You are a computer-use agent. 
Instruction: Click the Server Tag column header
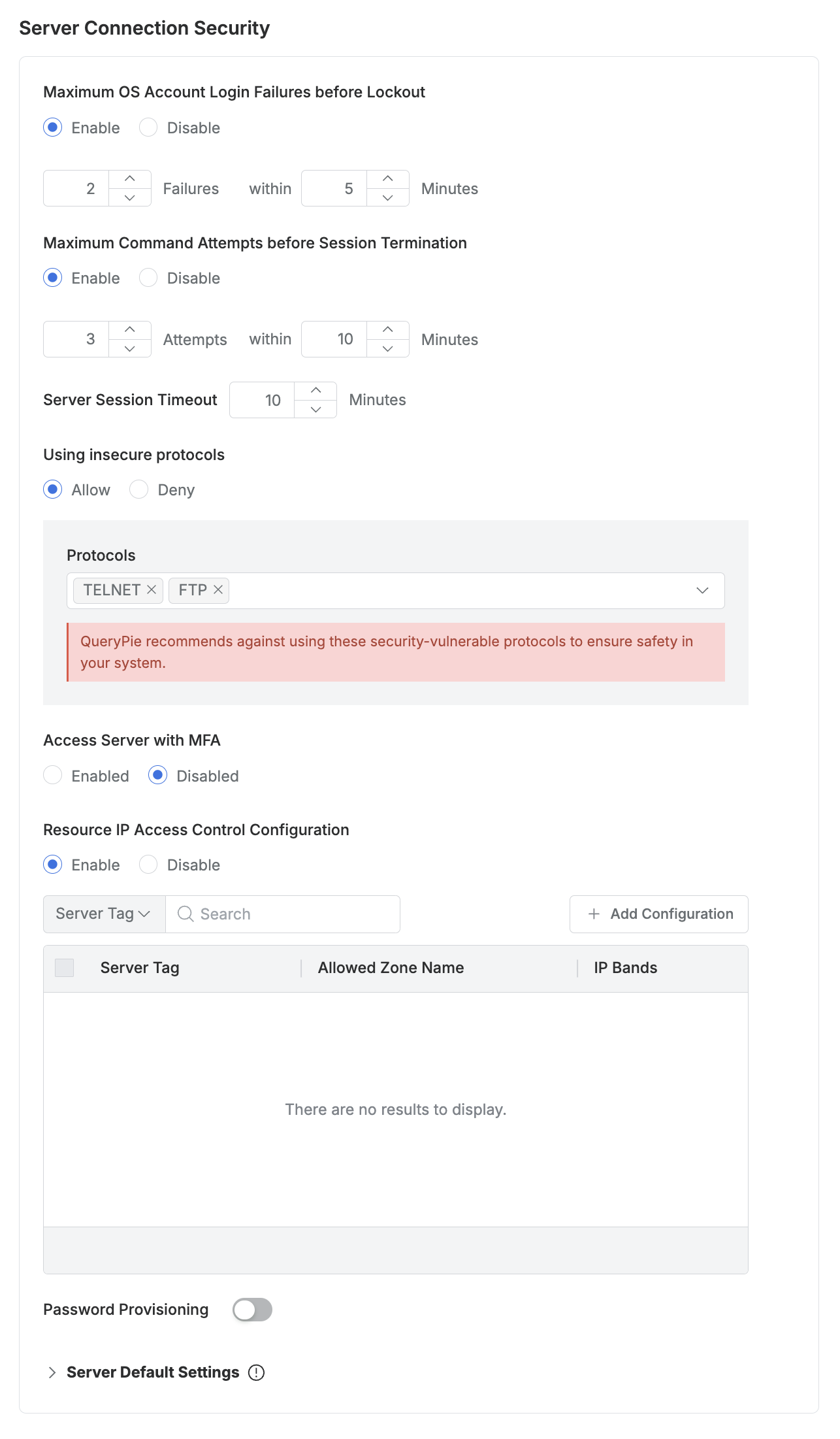(140, 968)
